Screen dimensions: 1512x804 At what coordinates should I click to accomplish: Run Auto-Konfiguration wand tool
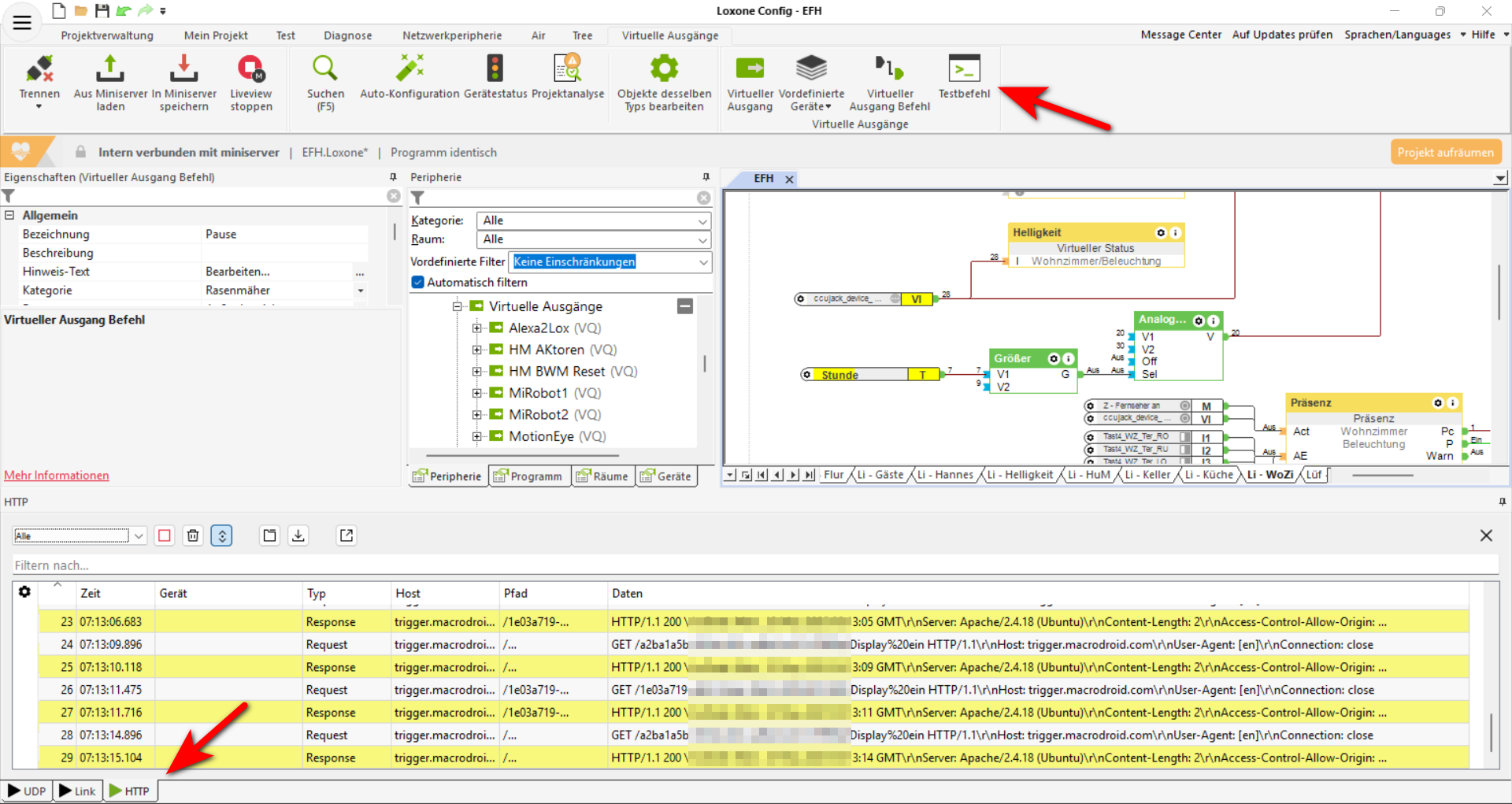pyautogui.click(x=409, y=70)
